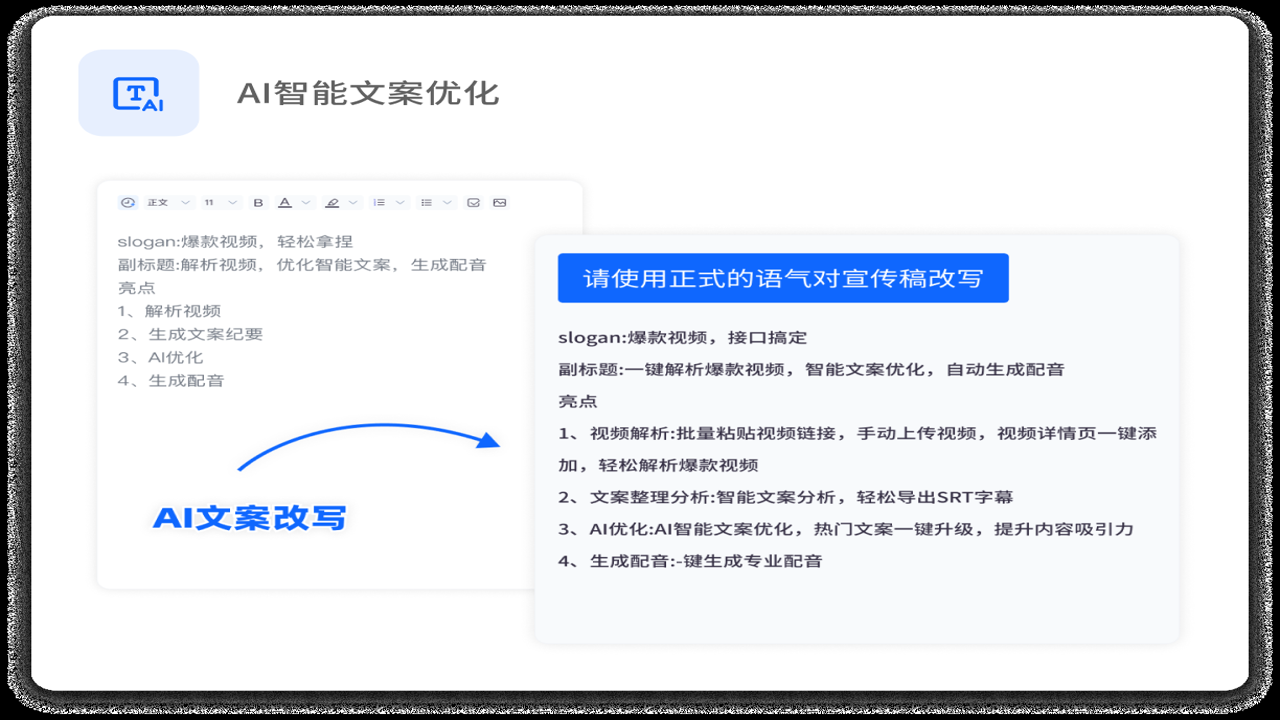Screen dimensions: 1280x720
Task: Click the AI文案改写 blue label
Action: pyautogui.click(x=249, y=518)
